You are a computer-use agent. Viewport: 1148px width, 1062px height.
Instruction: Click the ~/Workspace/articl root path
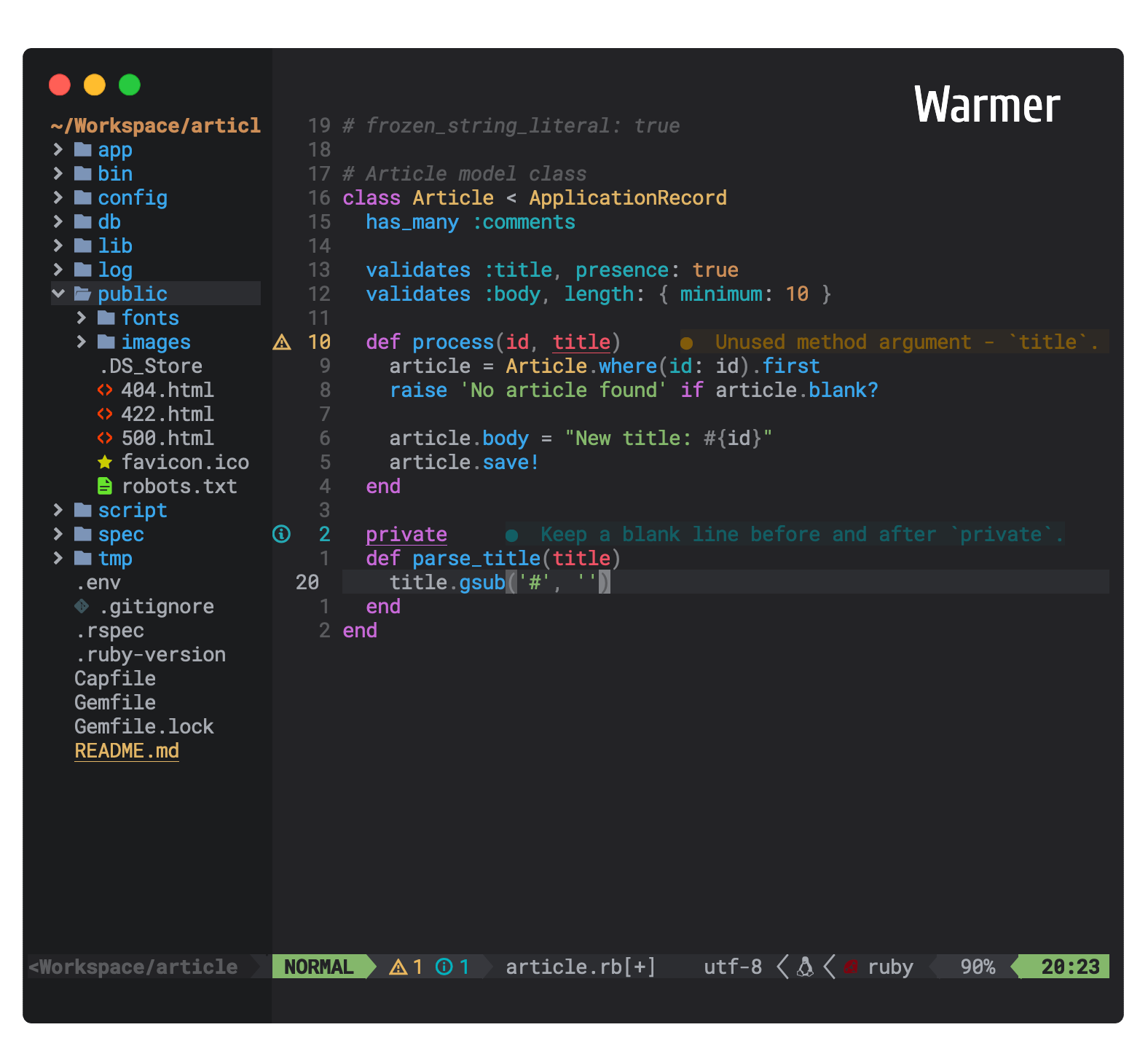pyautogui.click(x=156, y=125)
